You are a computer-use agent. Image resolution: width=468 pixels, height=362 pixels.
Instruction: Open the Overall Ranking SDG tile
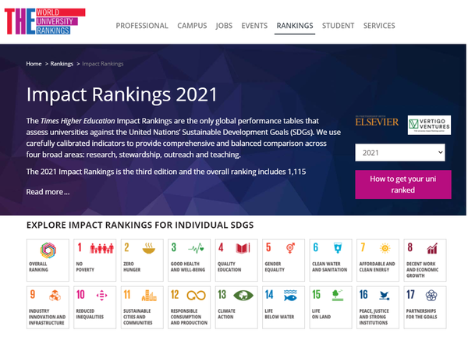pos(48,260)
